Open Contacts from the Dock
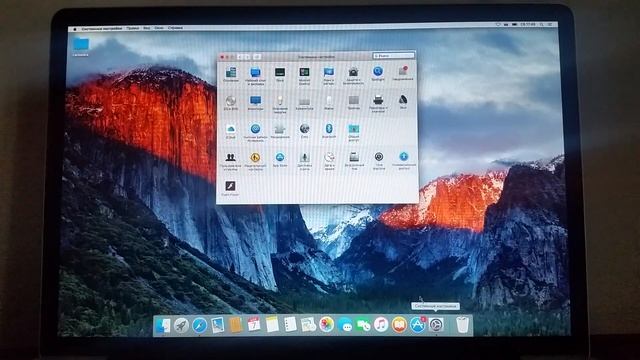The height and width of the screenshot is (360, 640). tap(236, 325)
